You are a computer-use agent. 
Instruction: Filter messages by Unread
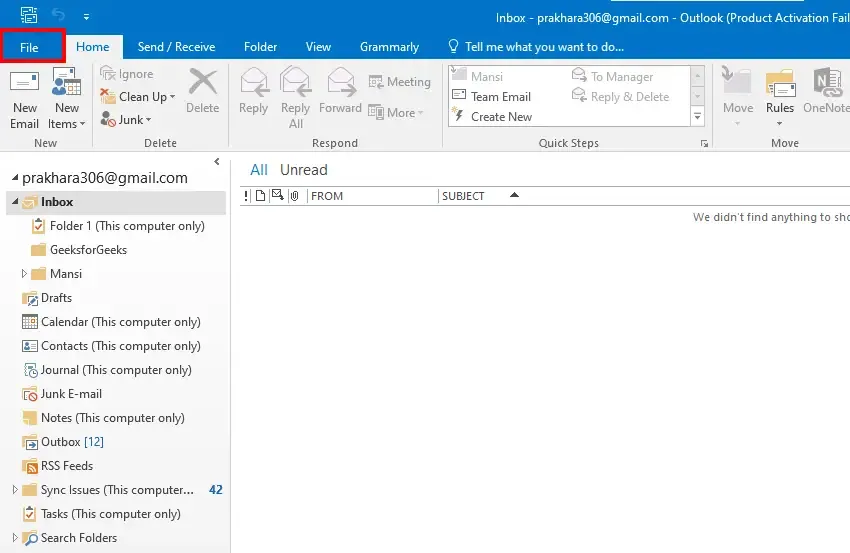304,170
